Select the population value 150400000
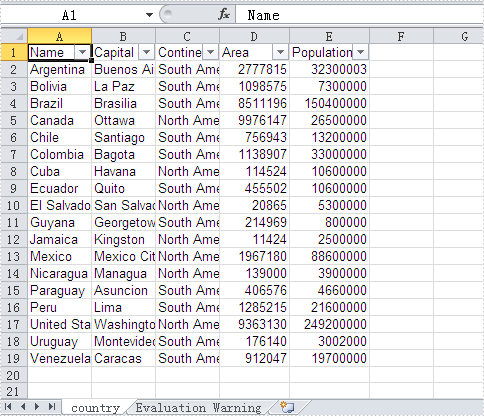This screenshot has height=416, width=484. (329, 103)
